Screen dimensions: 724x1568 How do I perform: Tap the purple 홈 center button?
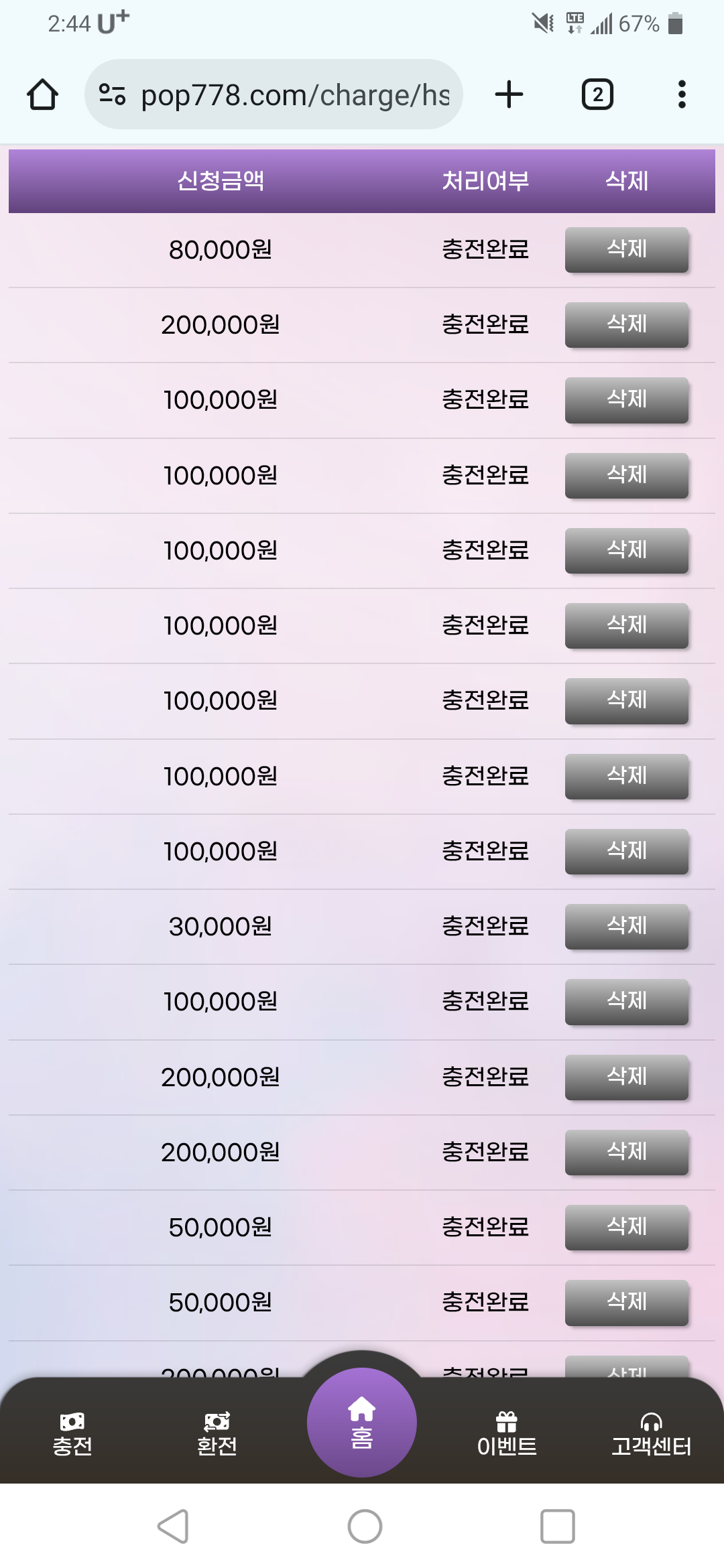tap(362, 1422)
